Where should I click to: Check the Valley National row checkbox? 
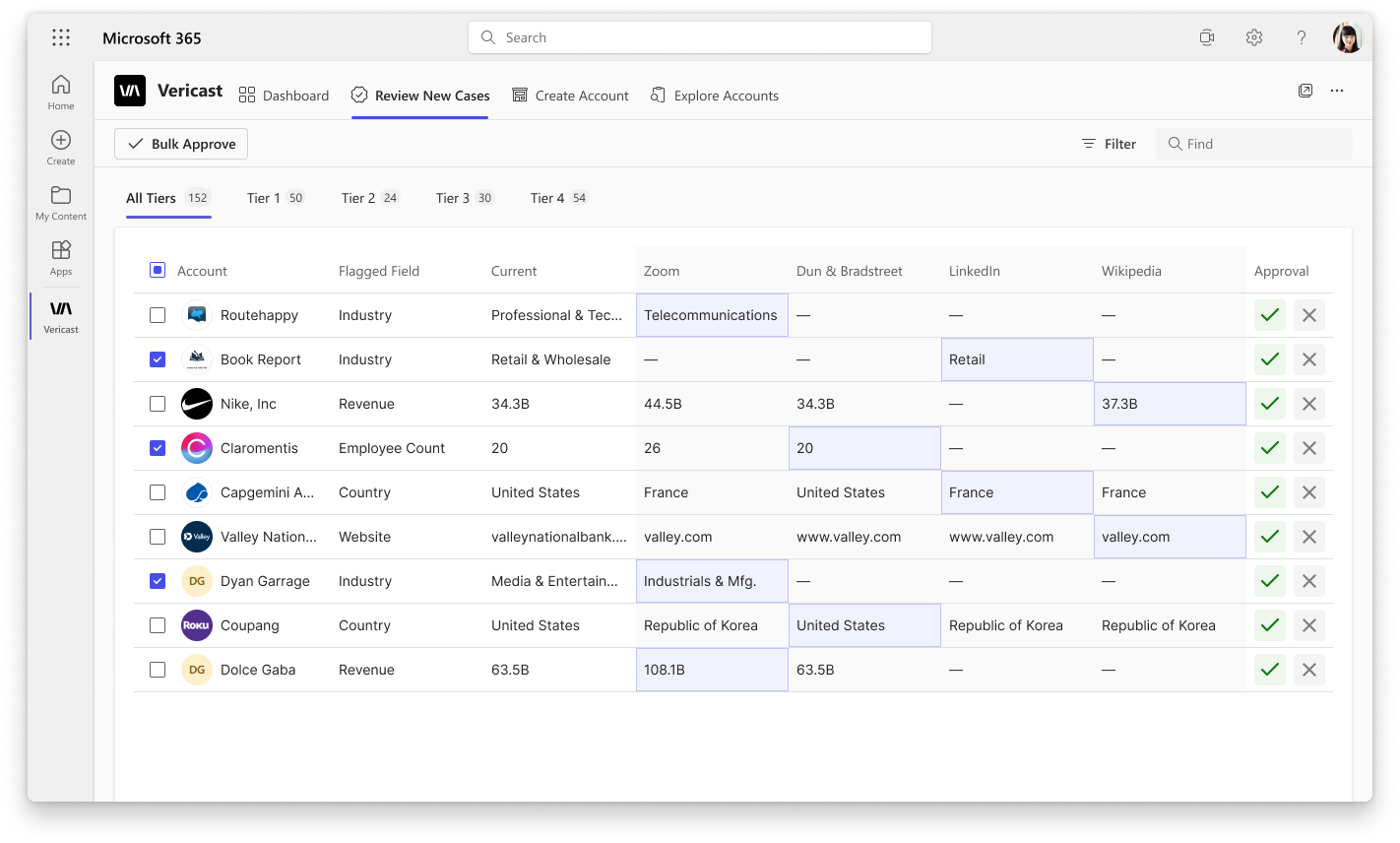click(158, 537)
